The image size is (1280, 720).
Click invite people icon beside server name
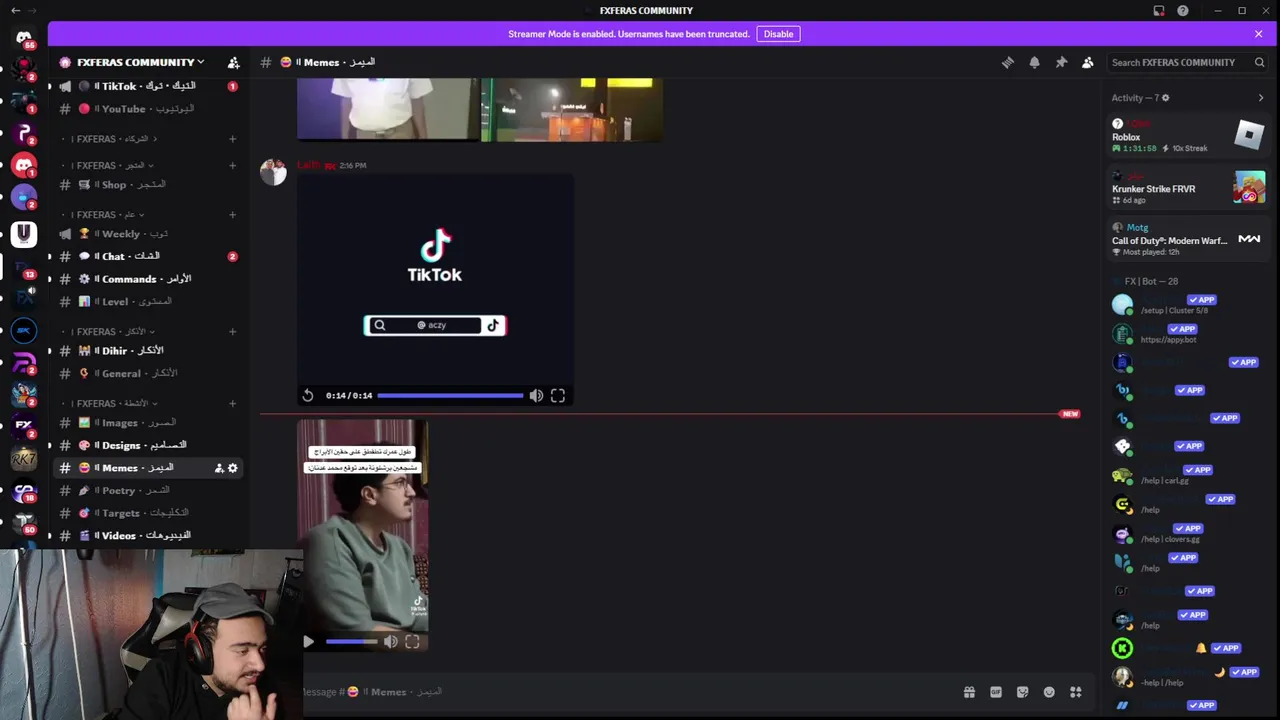[233, 62]
